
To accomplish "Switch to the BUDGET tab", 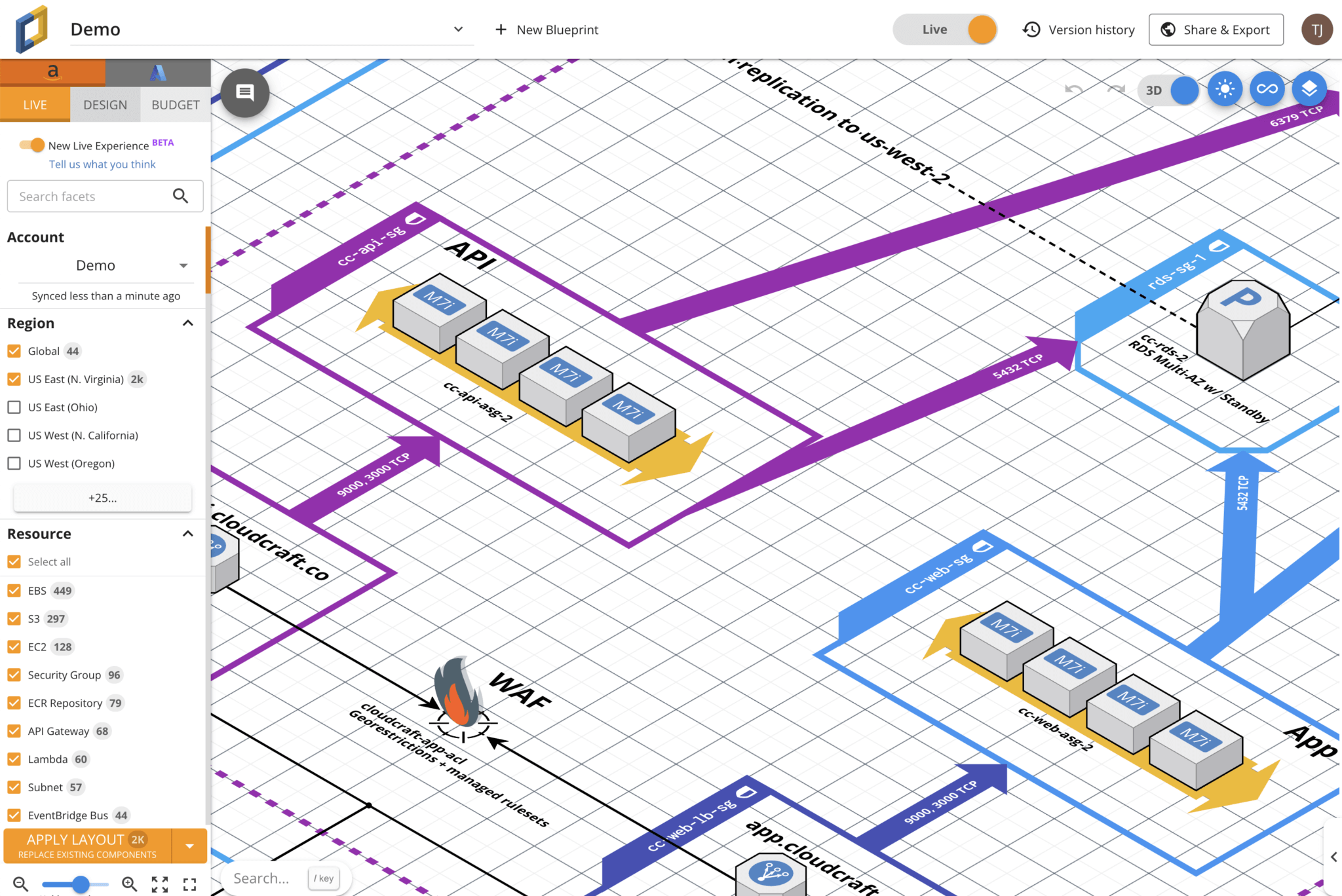I will click(175, 104).
